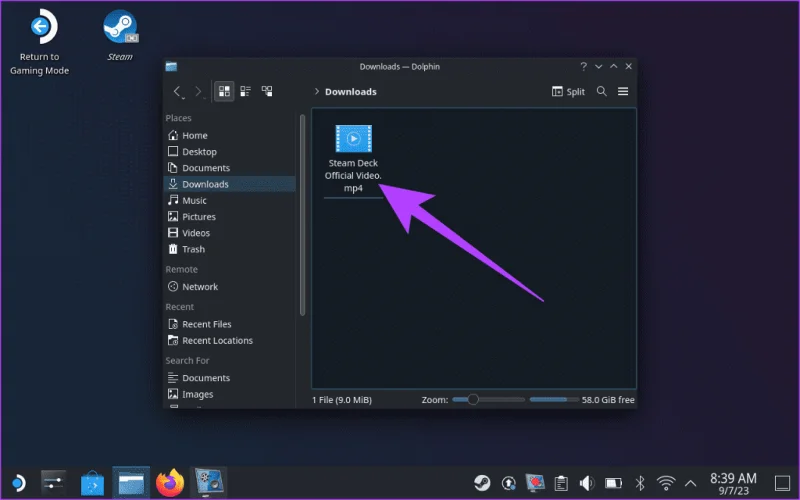Click Dolphin file manager taskbar icon
Viewport: 800px width, 500px height.
coord(131,483)
